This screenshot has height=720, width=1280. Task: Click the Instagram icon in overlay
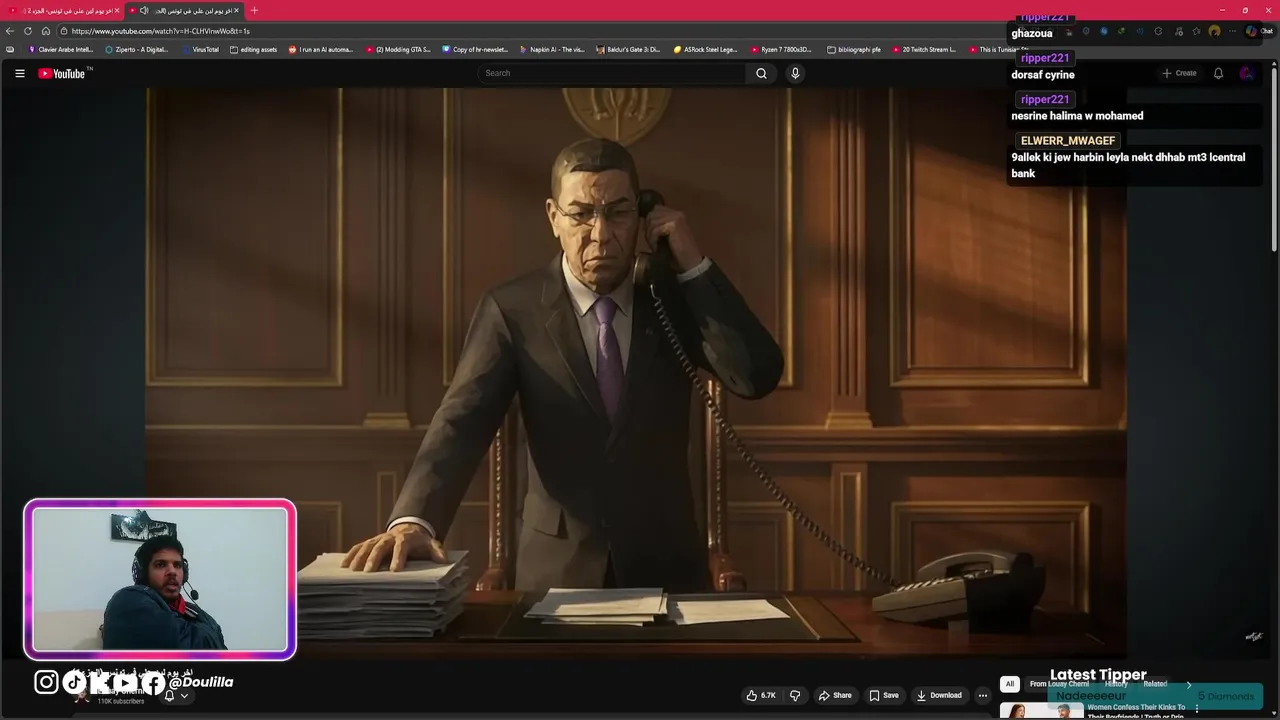[x=46, y=682]
